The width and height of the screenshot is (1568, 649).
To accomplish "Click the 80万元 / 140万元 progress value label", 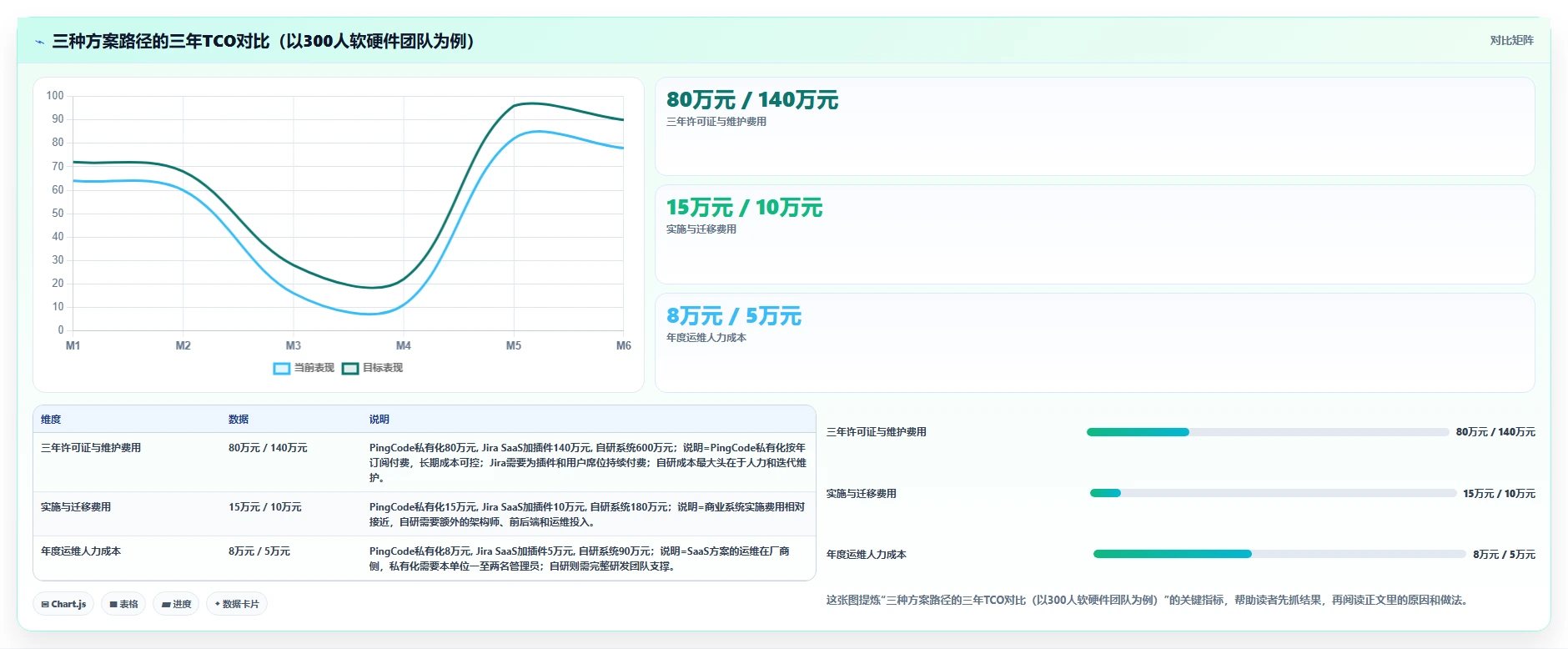I will (1495, 432).
